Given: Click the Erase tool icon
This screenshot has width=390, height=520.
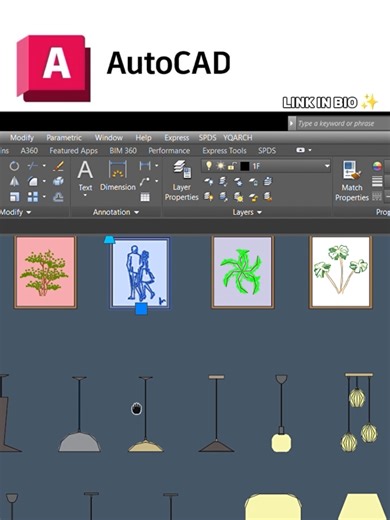Looking at the screenshot, I should 58,166.
